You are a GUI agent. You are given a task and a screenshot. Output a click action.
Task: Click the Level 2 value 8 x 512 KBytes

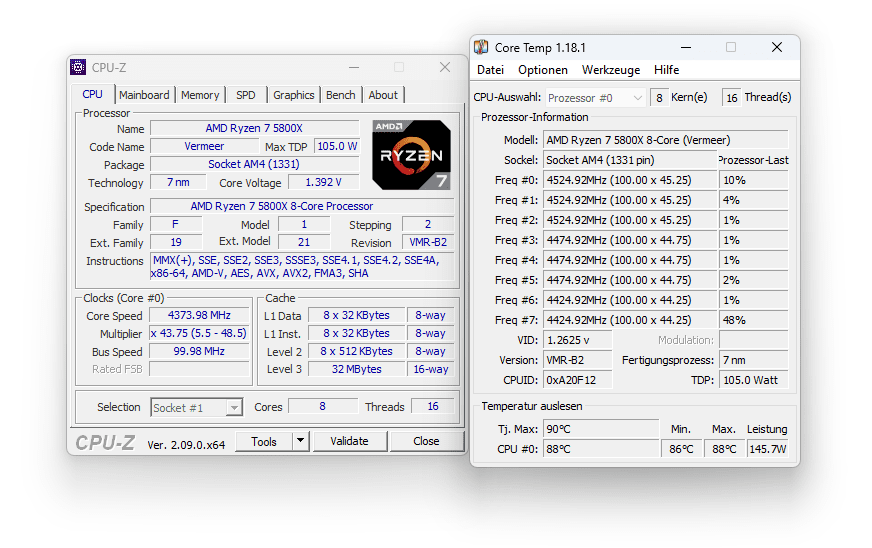[x=356, y=352]
